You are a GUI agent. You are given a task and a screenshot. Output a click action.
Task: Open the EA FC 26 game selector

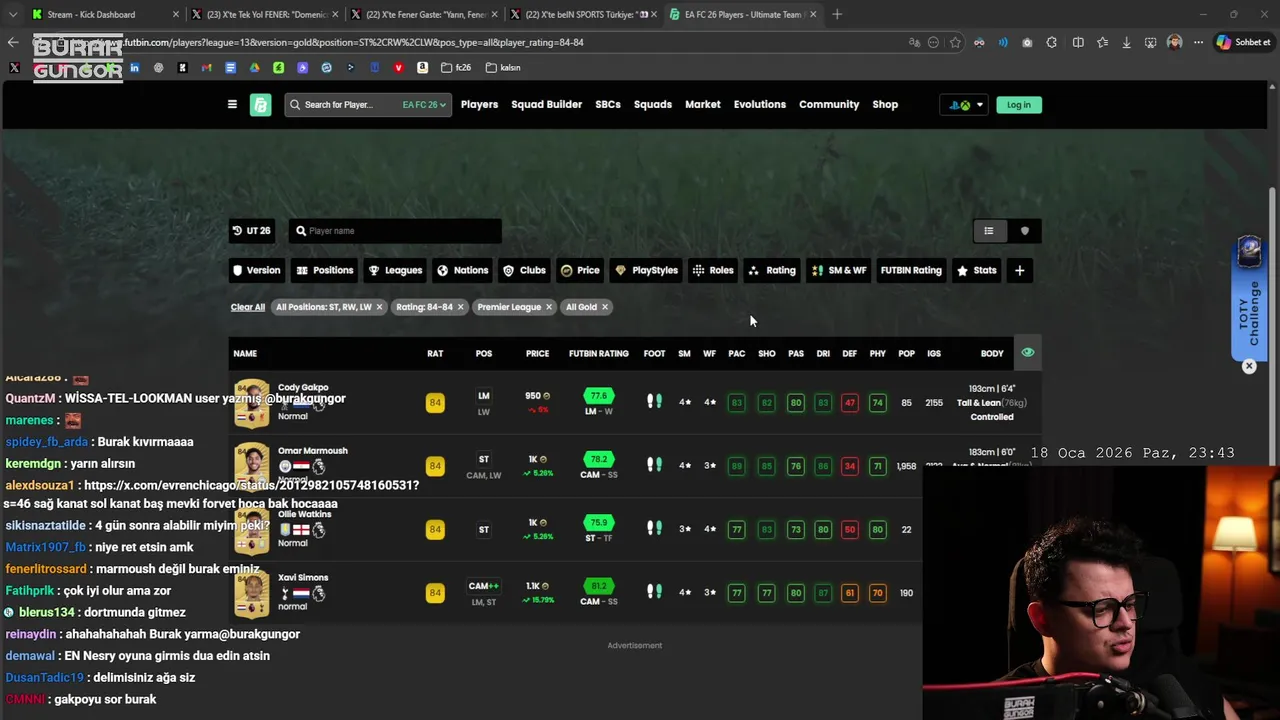(x=424, y=104)
